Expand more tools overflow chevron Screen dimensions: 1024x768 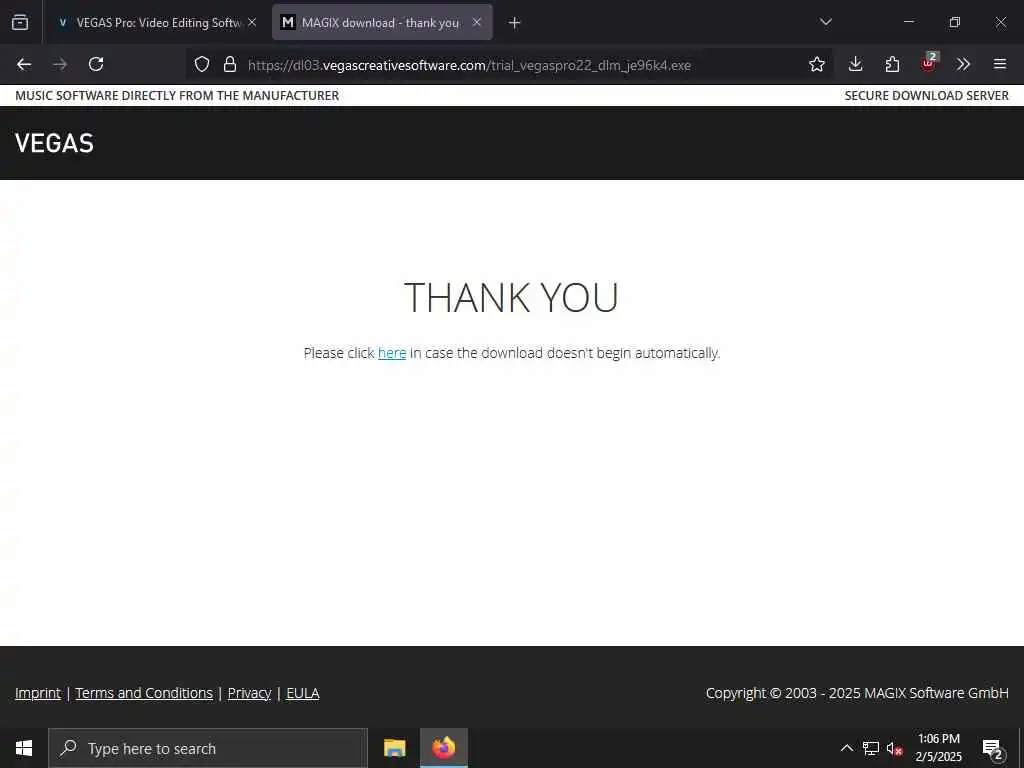963,64
